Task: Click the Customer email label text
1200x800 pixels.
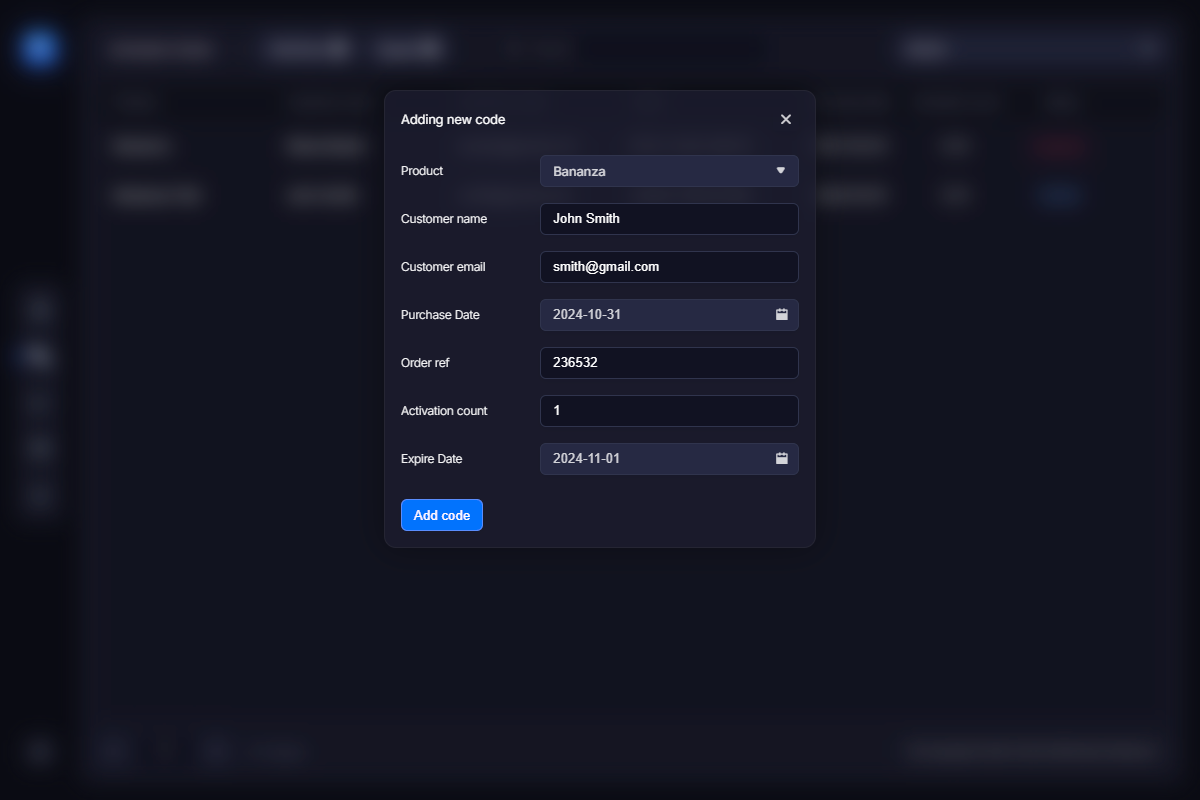Action: [x=443, y=267]
